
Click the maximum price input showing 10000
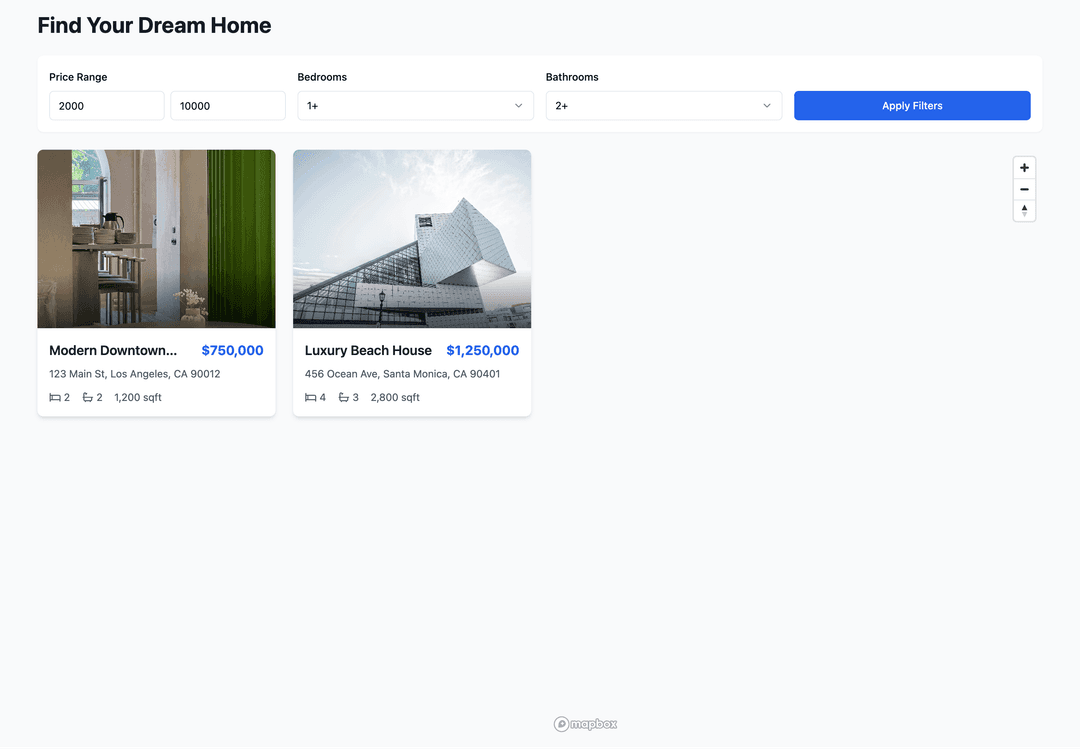227,105
